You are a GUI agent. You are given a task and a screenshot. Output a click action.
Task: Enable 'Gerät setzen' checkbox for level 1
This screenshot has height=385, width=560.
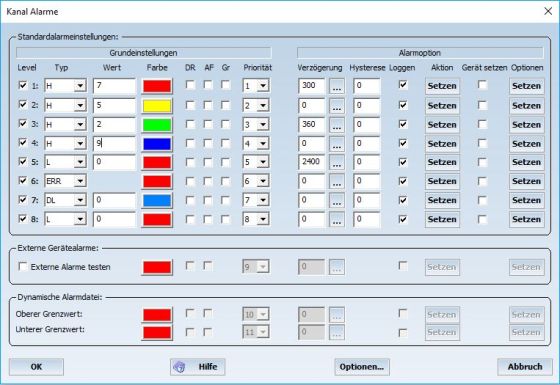pyautogui.click(x=482, y=85)
